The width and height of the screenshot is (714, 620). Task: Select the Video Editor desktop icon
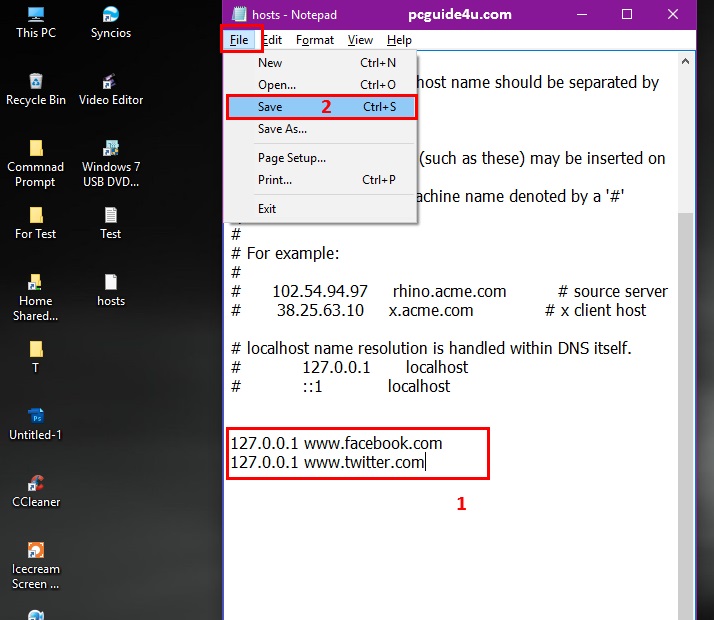coord(111,83)
